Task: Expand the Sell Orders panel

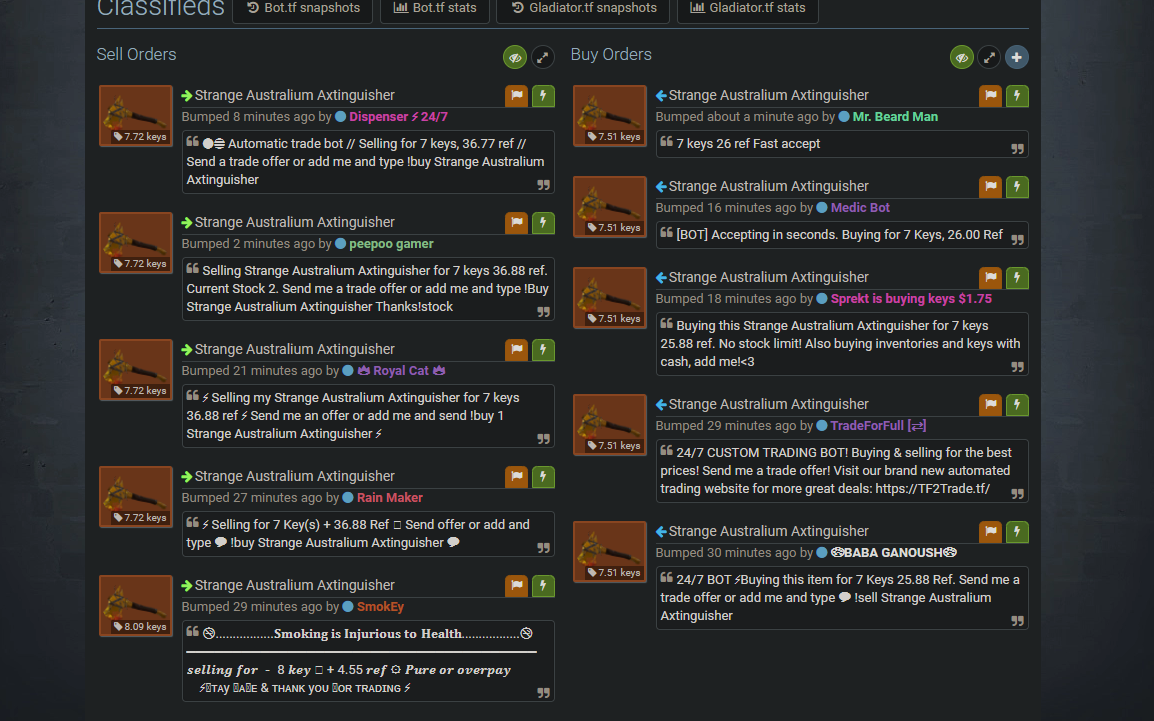Action: 542,57
